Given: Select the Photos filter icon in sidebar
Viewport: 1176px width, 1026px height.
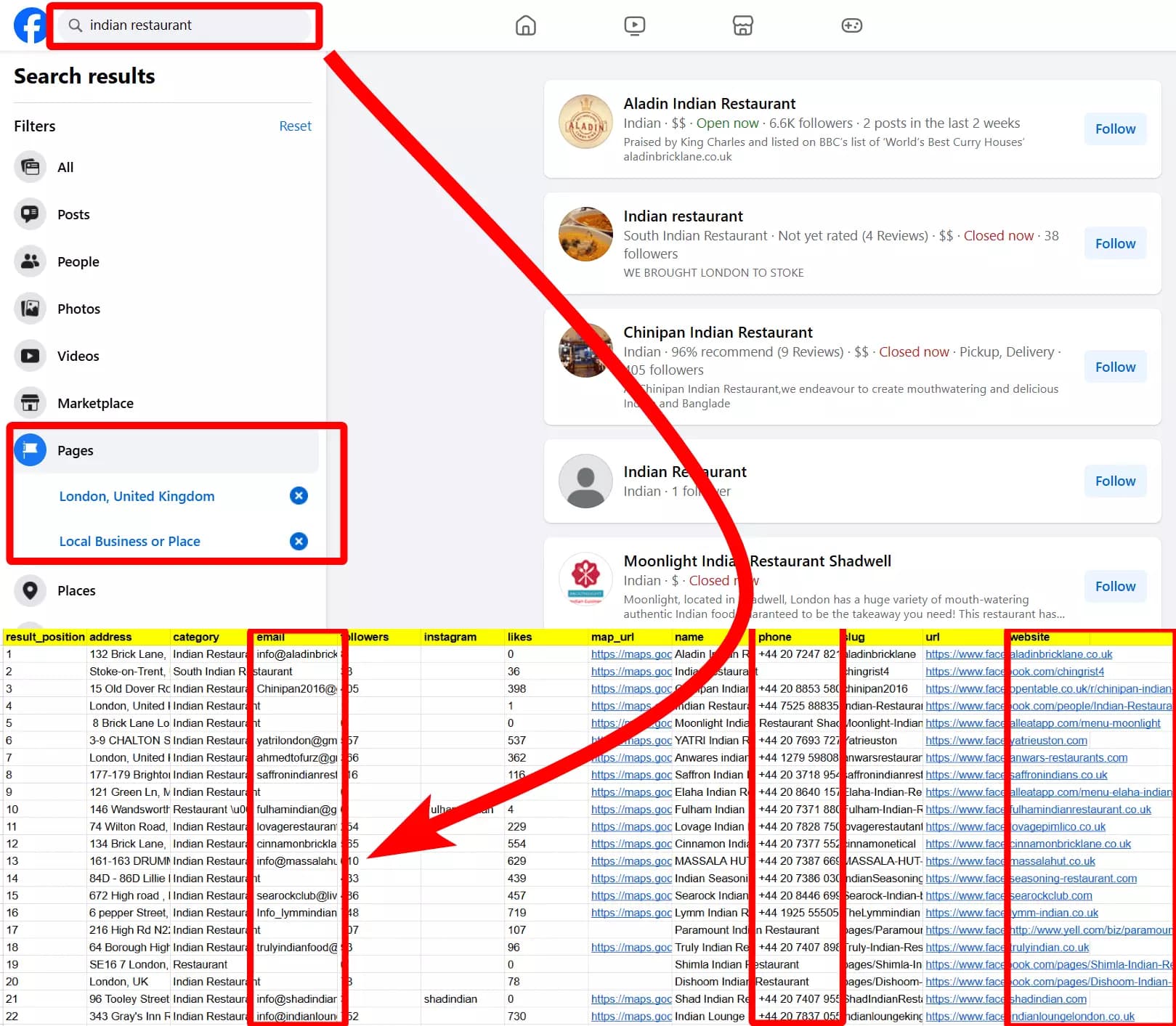Looking at the screenshot, I should click(30, 308).
